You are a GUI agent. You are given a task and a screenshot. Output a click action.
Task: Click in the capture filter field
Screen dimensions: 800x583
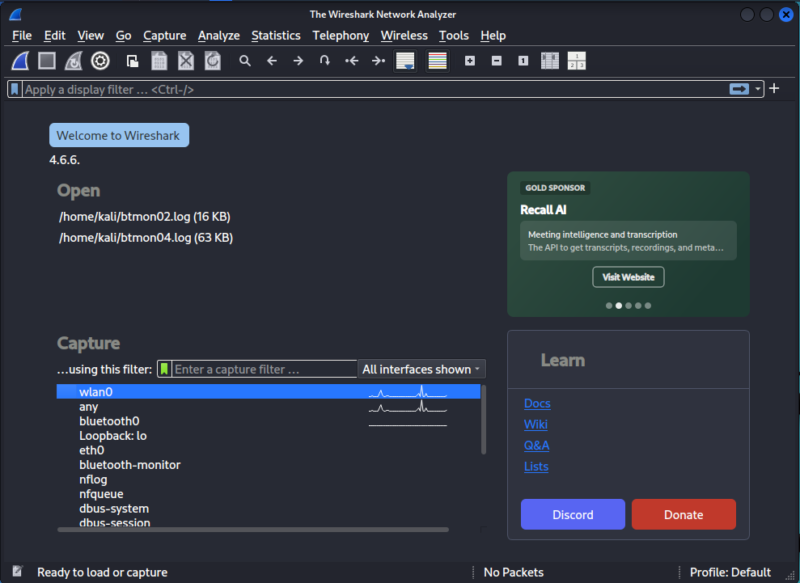[x=264, y=369]
